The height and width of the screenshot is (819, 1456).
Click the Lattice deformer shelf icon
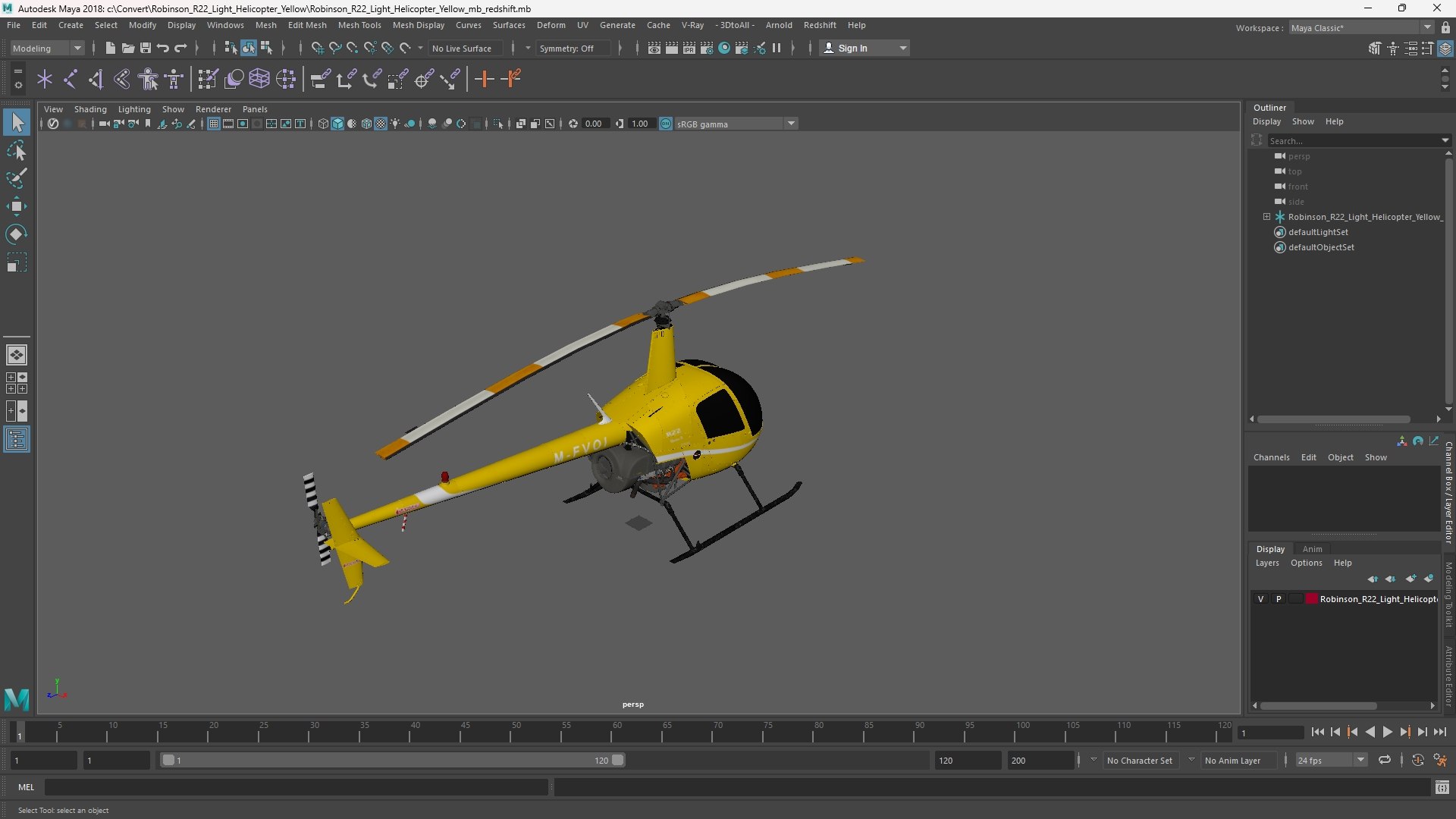(259, 79)
